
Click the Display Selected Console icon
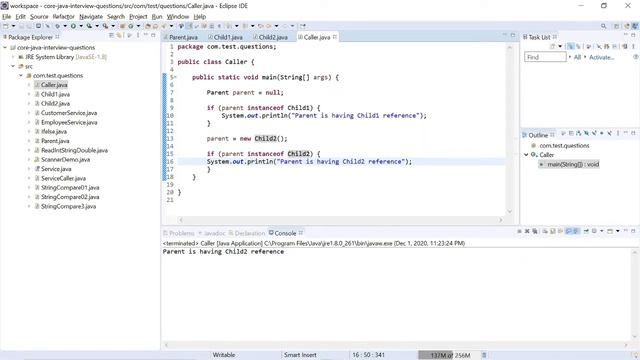pyautogui.click(x=594, y=231)
